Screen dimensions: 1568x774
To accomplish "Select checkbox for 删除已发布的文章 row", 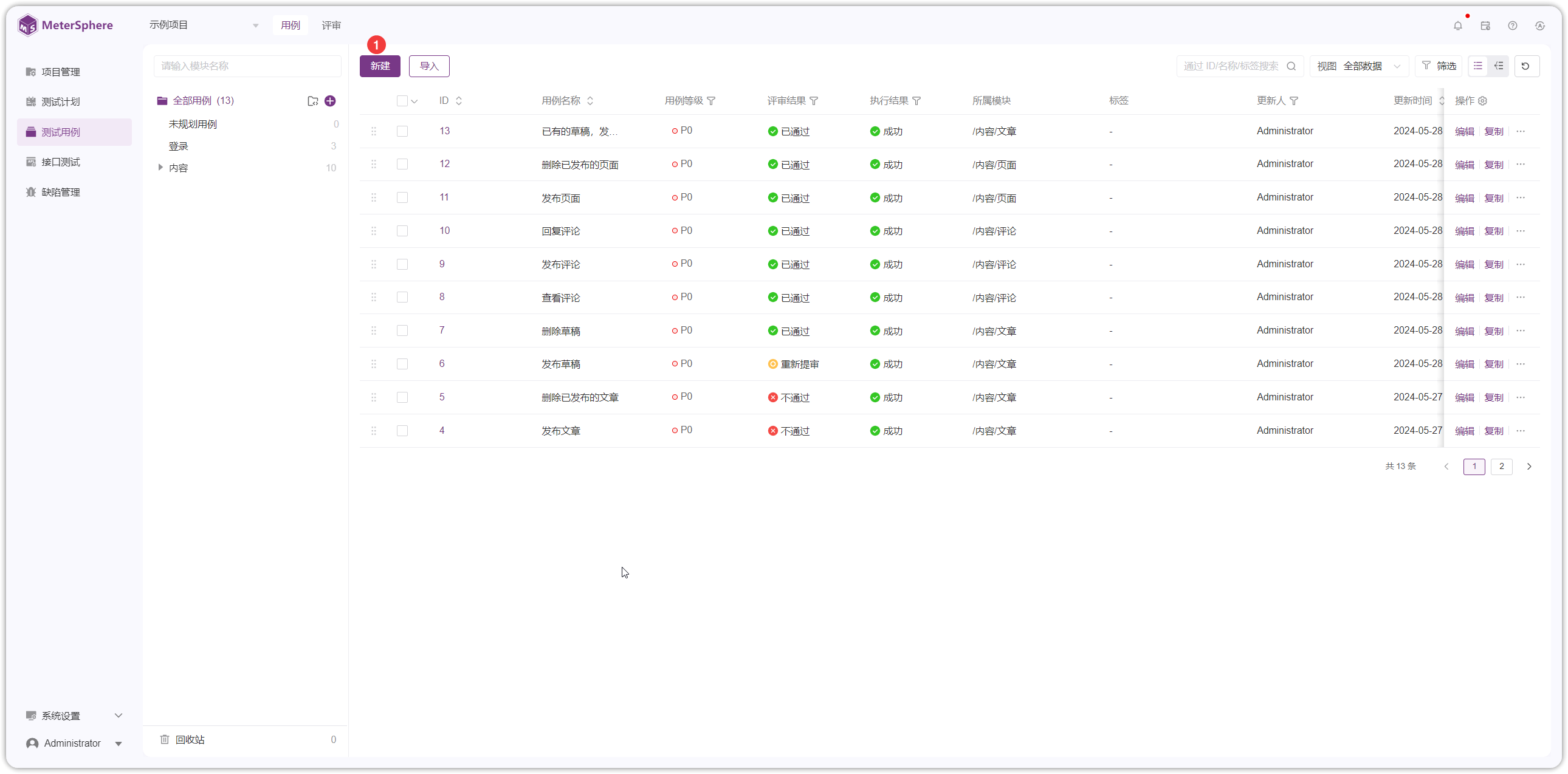I will (402, 397).
